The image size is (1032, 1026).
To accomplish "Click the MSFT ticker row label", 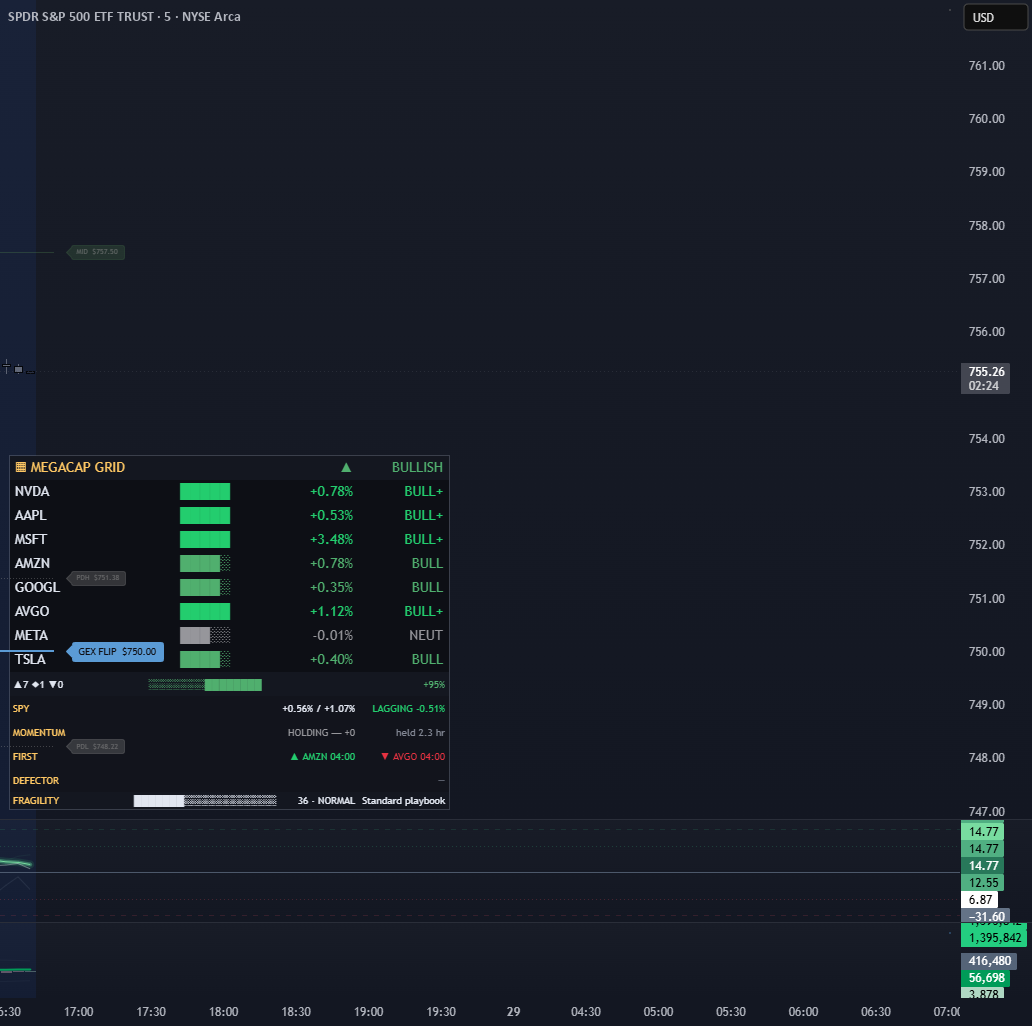I will click(30, 540).
